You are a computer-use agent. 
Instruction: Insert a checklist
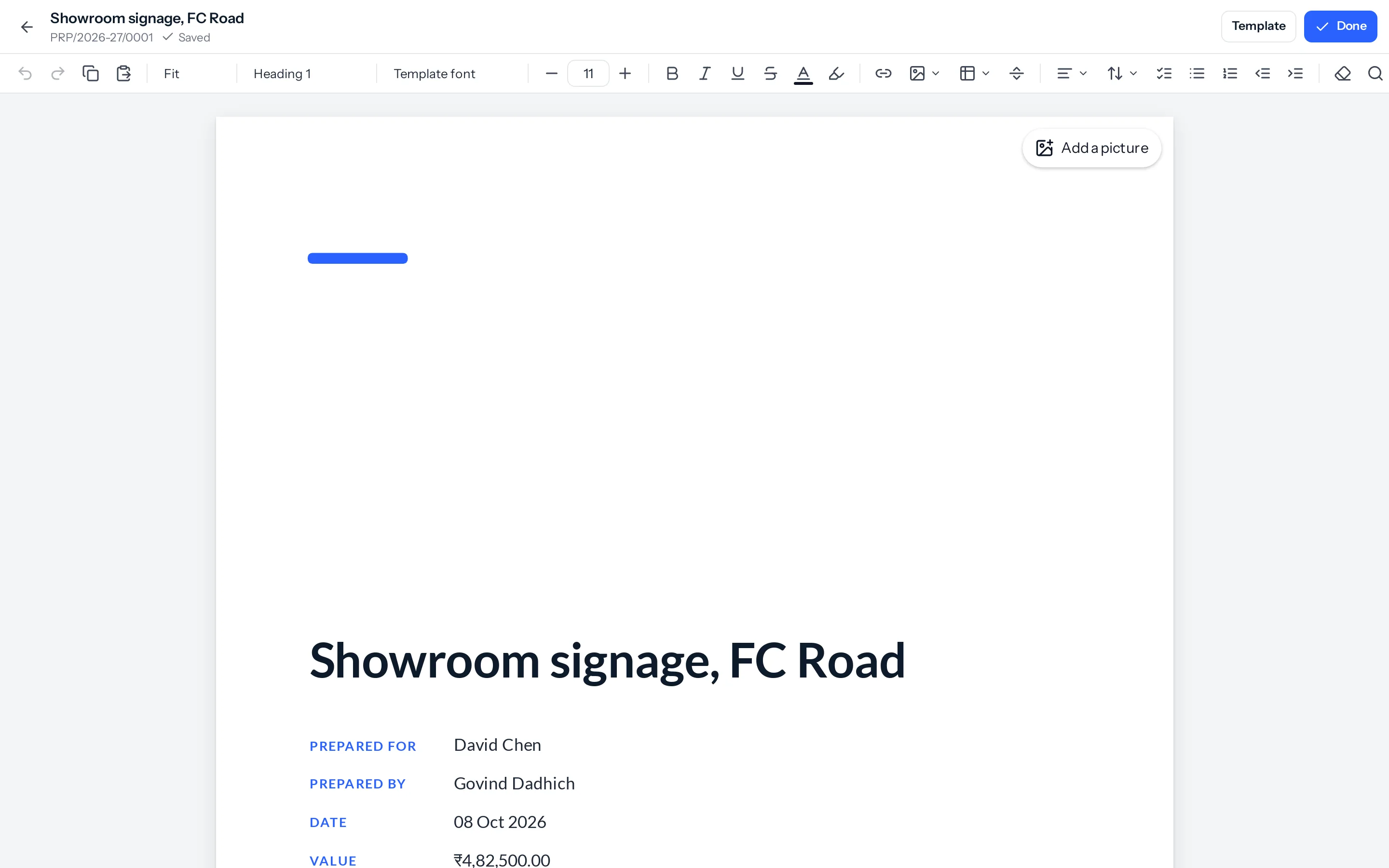(1164, 73)
